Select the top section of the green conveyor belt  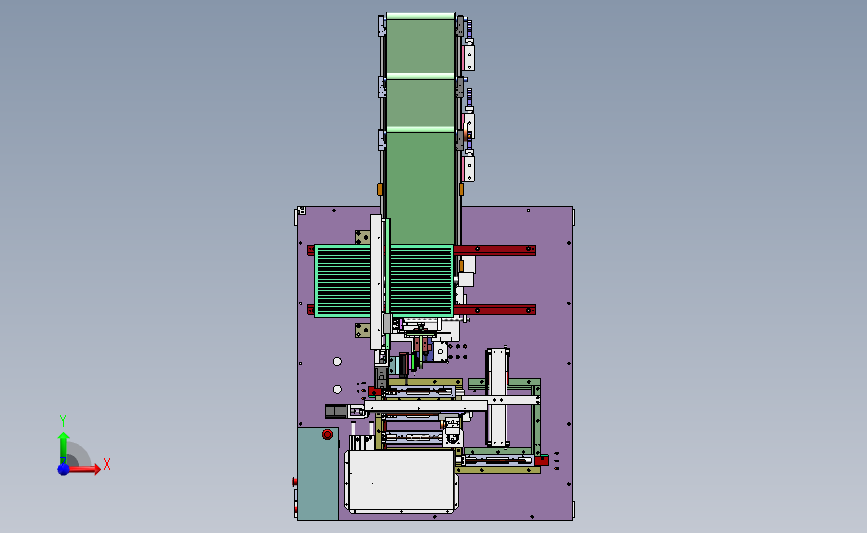click(420, 44)
